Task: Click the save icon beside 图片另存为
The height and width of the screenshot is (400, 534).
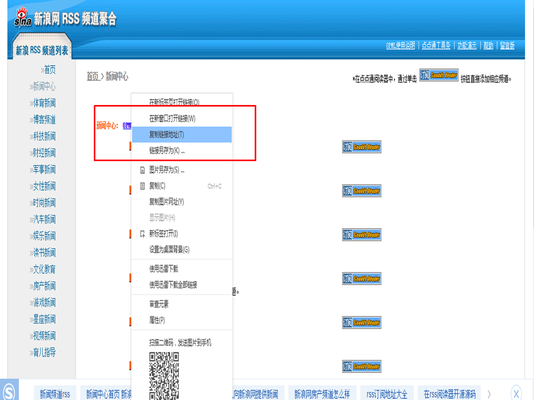Action: [x=143, y=170]
